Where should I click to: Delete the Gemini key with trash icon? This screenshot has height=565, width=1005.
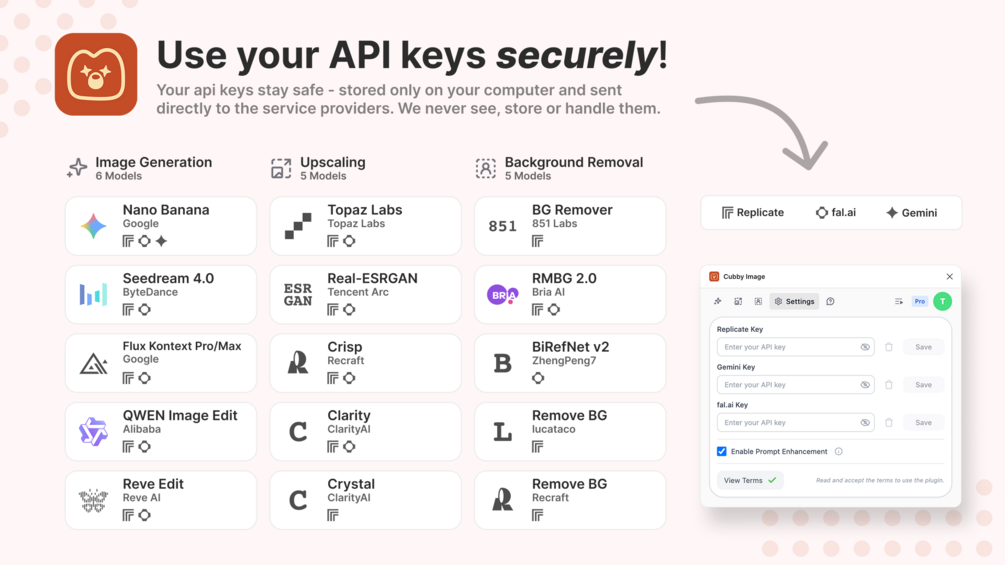888,385
